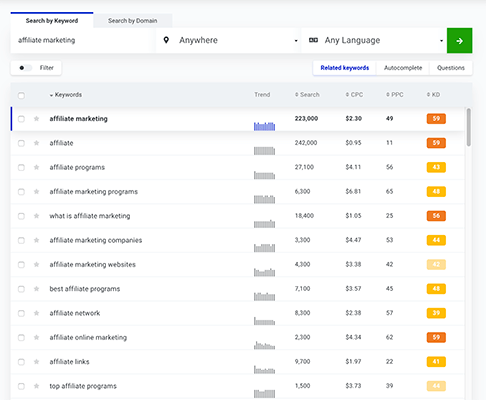486x400 pixels.
Task: Star 'affiliate marketing programs' keyword
Action: (x=37, y=192)
